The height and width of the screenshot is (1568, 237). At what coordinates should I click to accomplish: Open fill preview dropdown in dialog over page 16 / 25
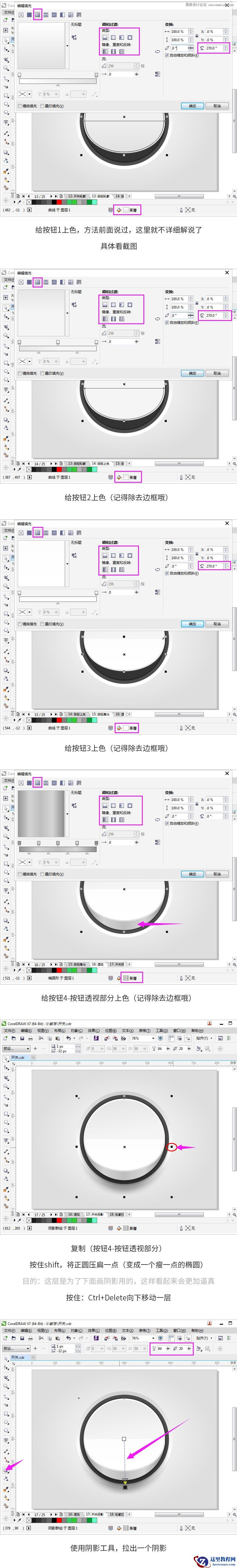[x=67, y=814]
